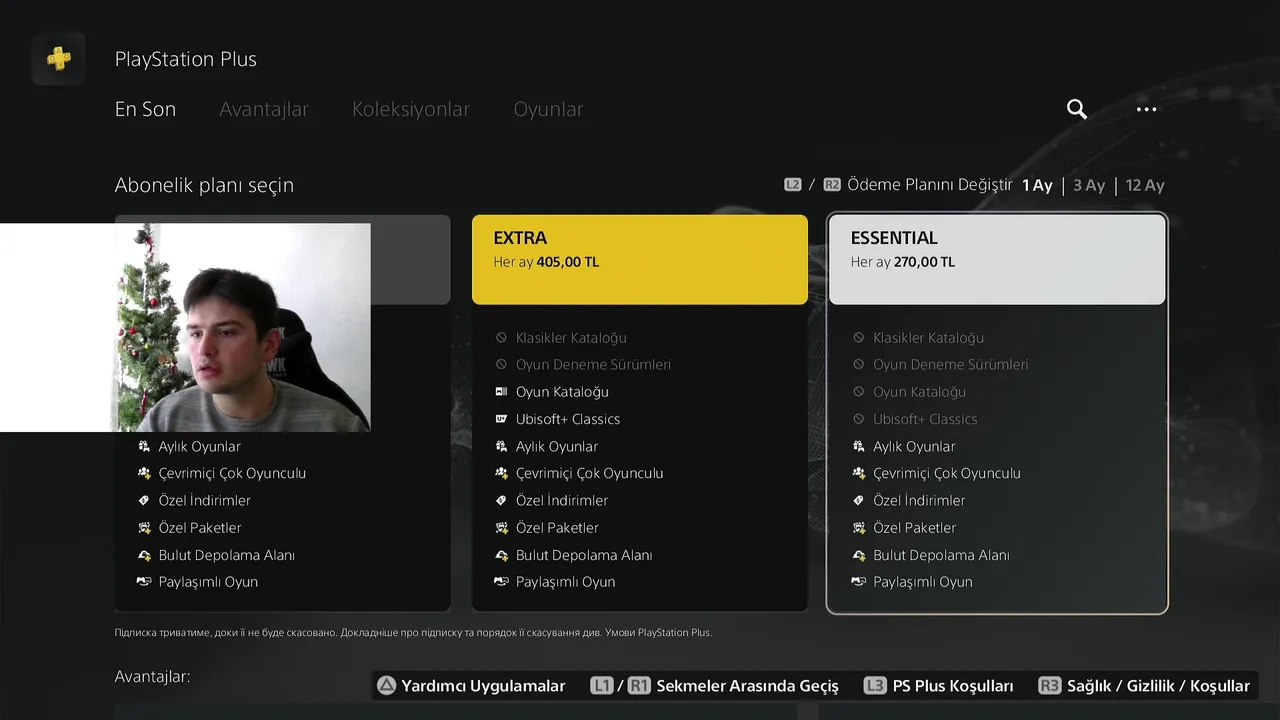Click the L3 button icon
Viewport: 1280px width, 720px height.
click(875, 686)
